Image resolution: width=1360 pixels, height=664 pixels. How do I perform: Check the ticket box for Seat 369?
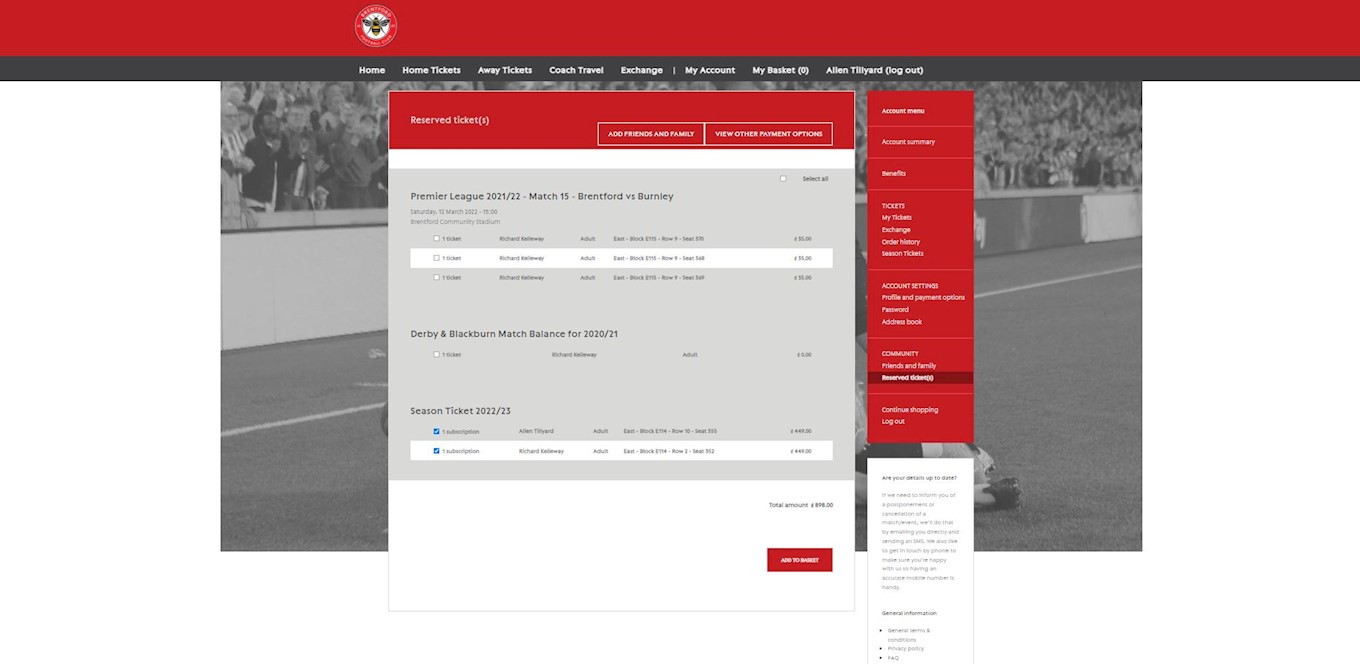[436, 277]
